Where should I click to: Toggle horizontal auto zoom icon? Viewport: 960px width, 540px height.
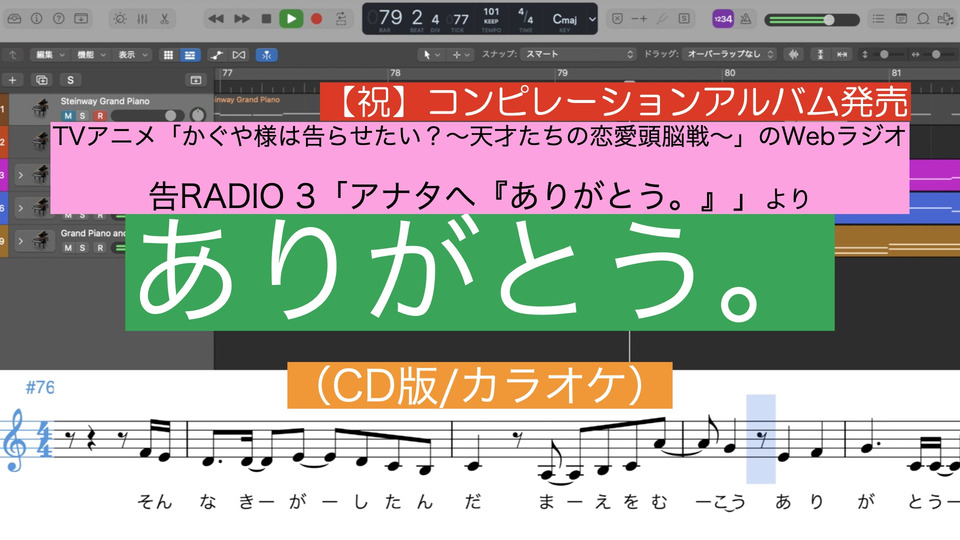coord(842,54)
